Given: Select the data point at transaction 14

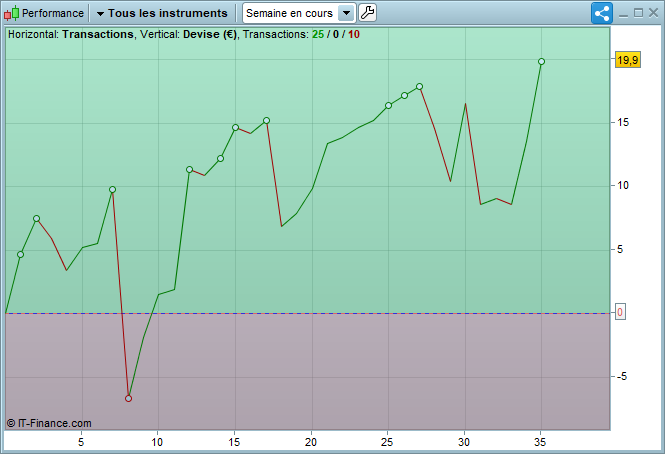Looking at the screenshot, I should (221, 158).
